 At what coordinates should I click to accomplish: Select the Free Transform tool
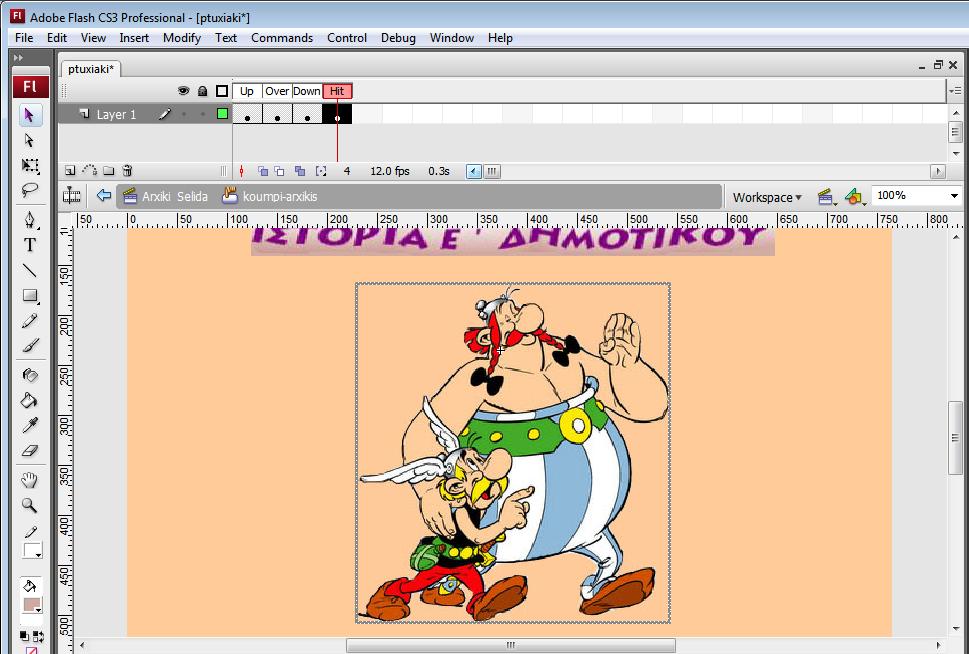29,165
